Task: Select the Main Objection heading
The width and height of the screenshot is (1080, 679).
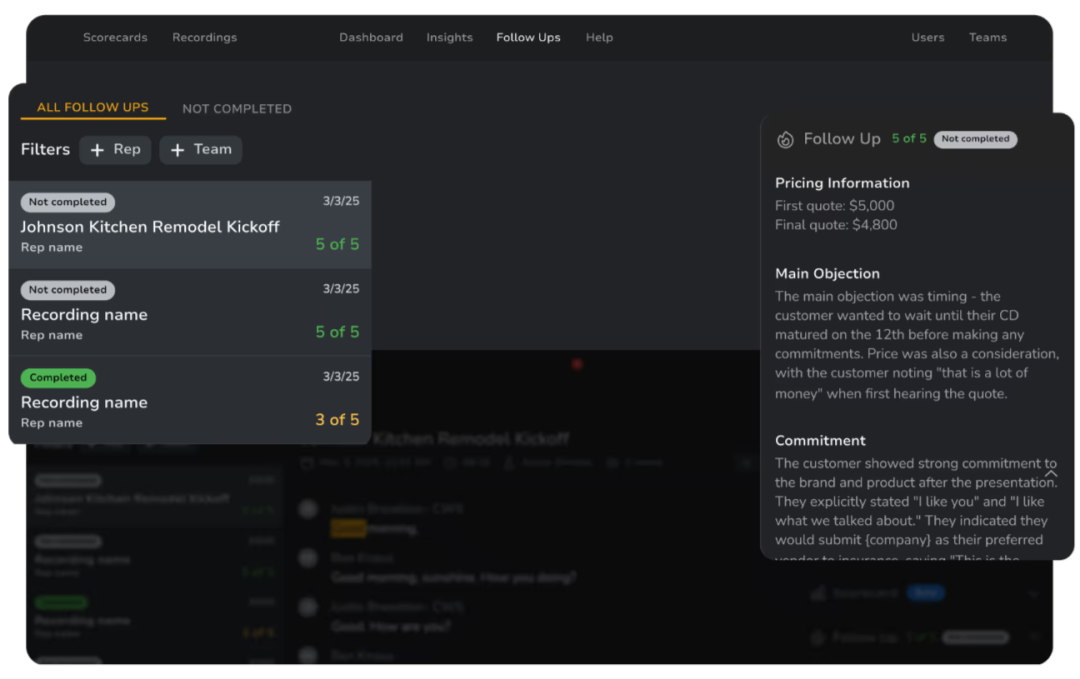Action: (x=827, y=273)
